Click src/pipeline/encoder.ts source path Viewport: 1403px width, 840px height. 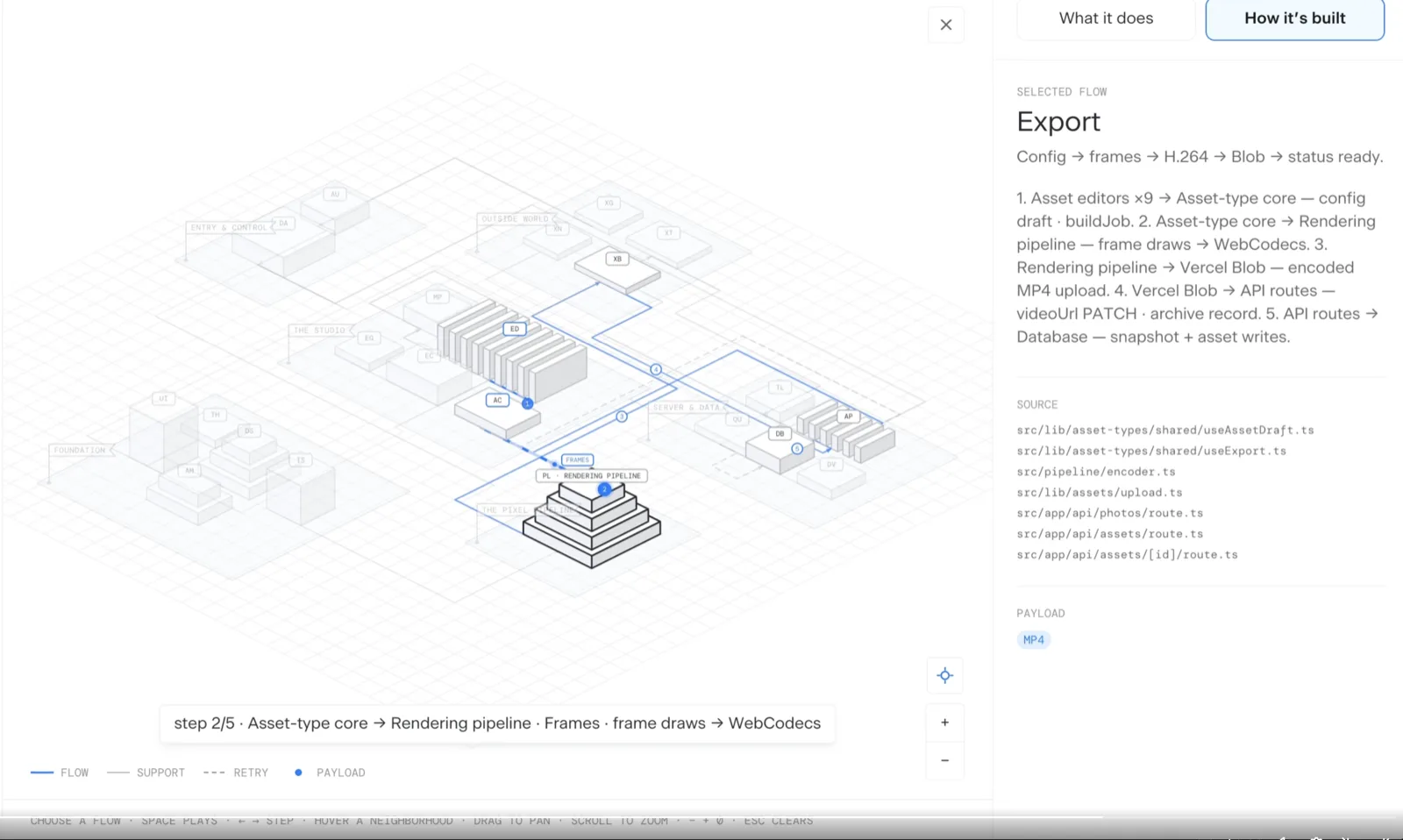pos(1096,472)
